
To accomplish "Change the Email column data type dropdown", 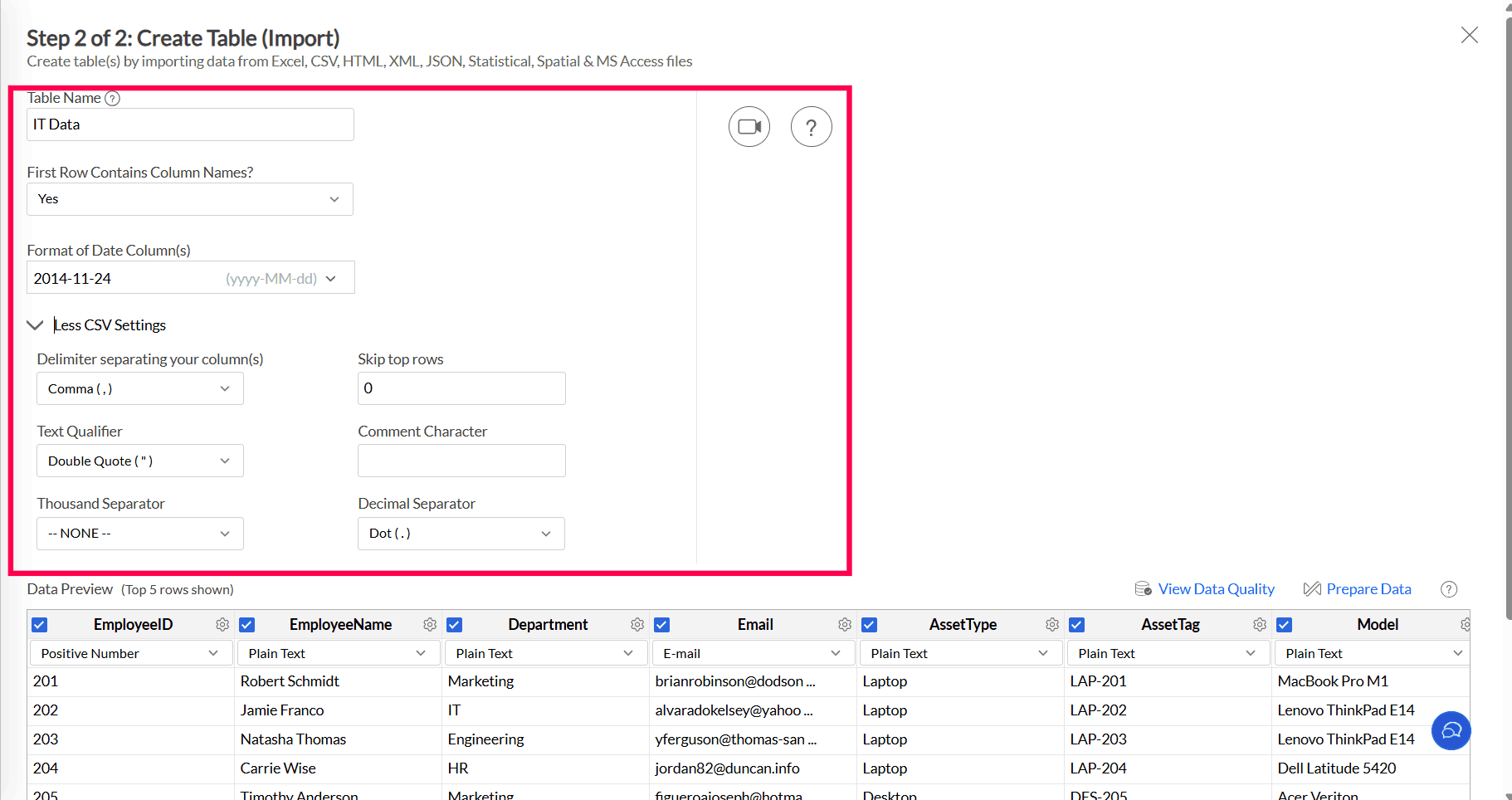I will pos(754,654).
